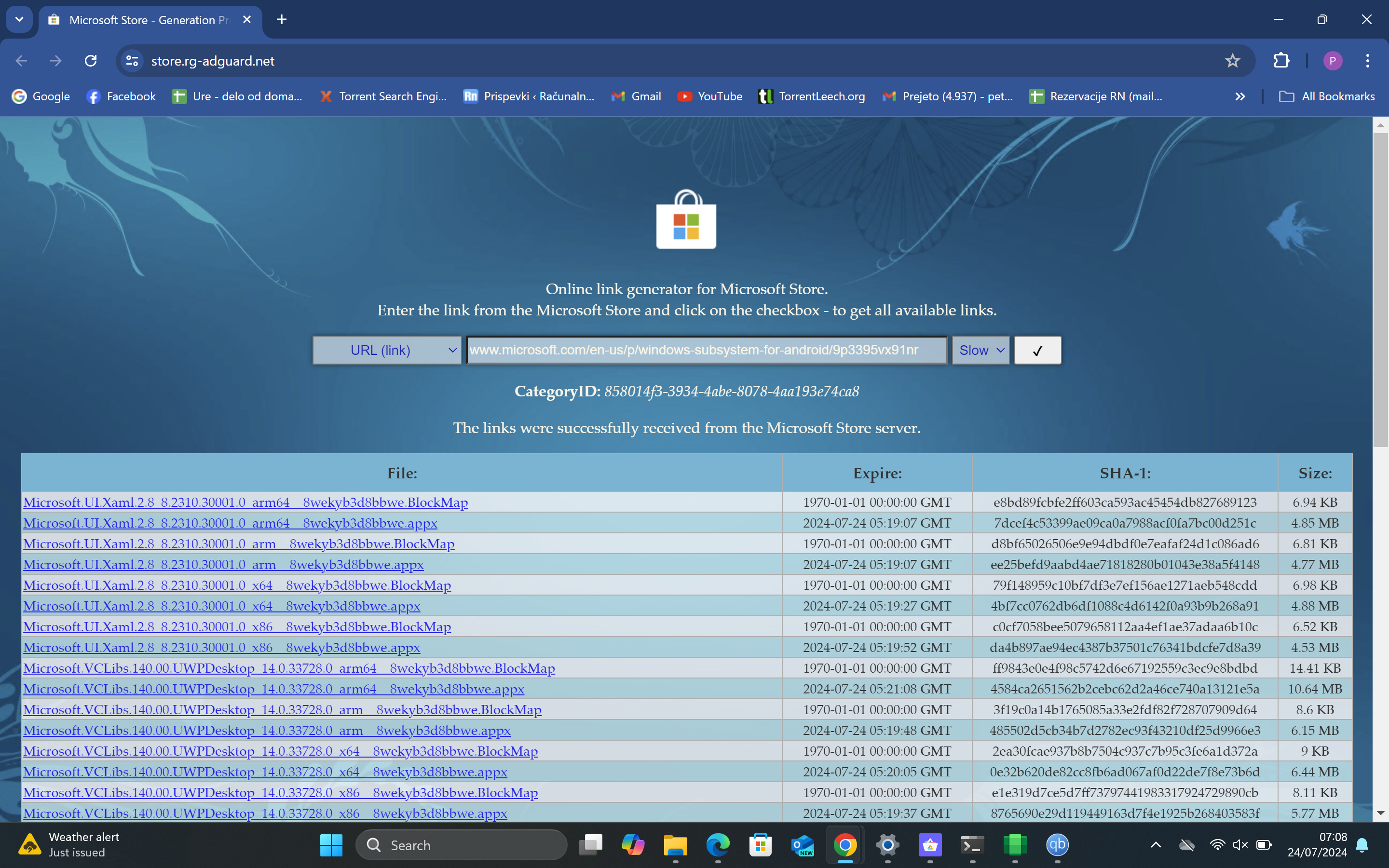
Task: Open Chrome three-dot menu
Action: pyautogui.click(x=1368, y=61)
